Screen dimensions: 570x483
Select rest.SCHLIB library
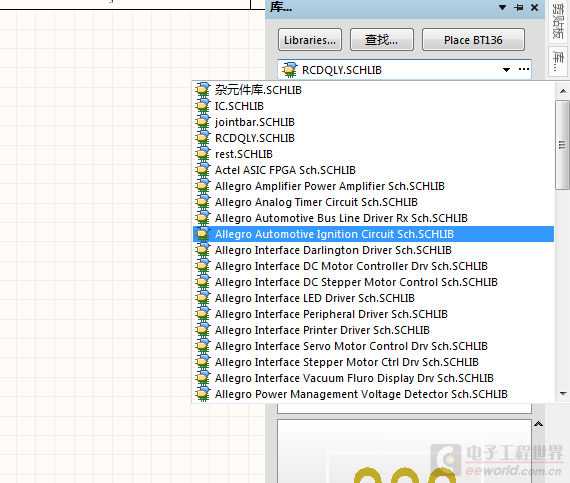coord(373,154)
